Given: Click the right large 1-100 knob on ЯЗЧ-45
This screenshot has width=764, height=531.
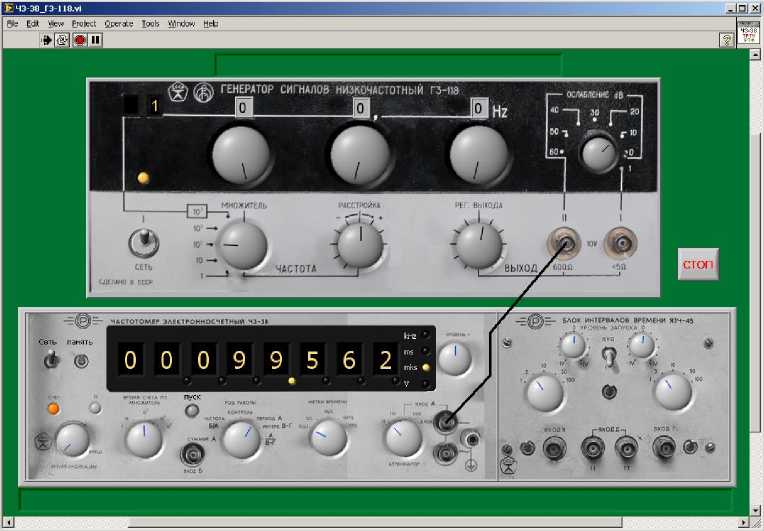Looking at the screenshot, I should click(x=673, y=391).
